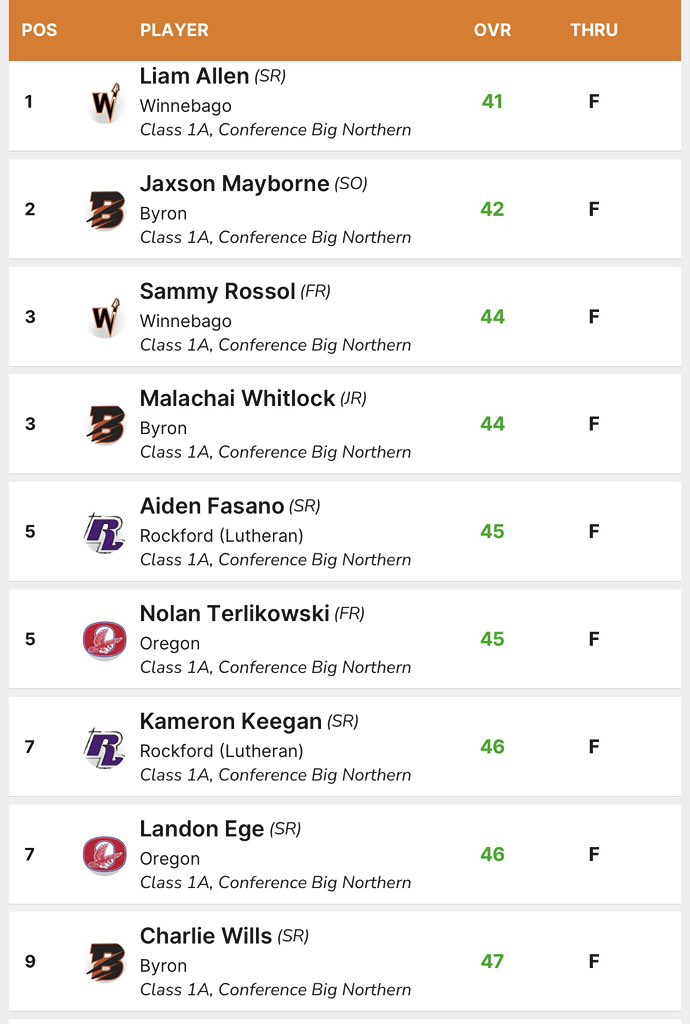Click Oregon logo next to Nolan Terlikowski
The height and width of the screenshot is (1024, 690).
tap(104, 640)
